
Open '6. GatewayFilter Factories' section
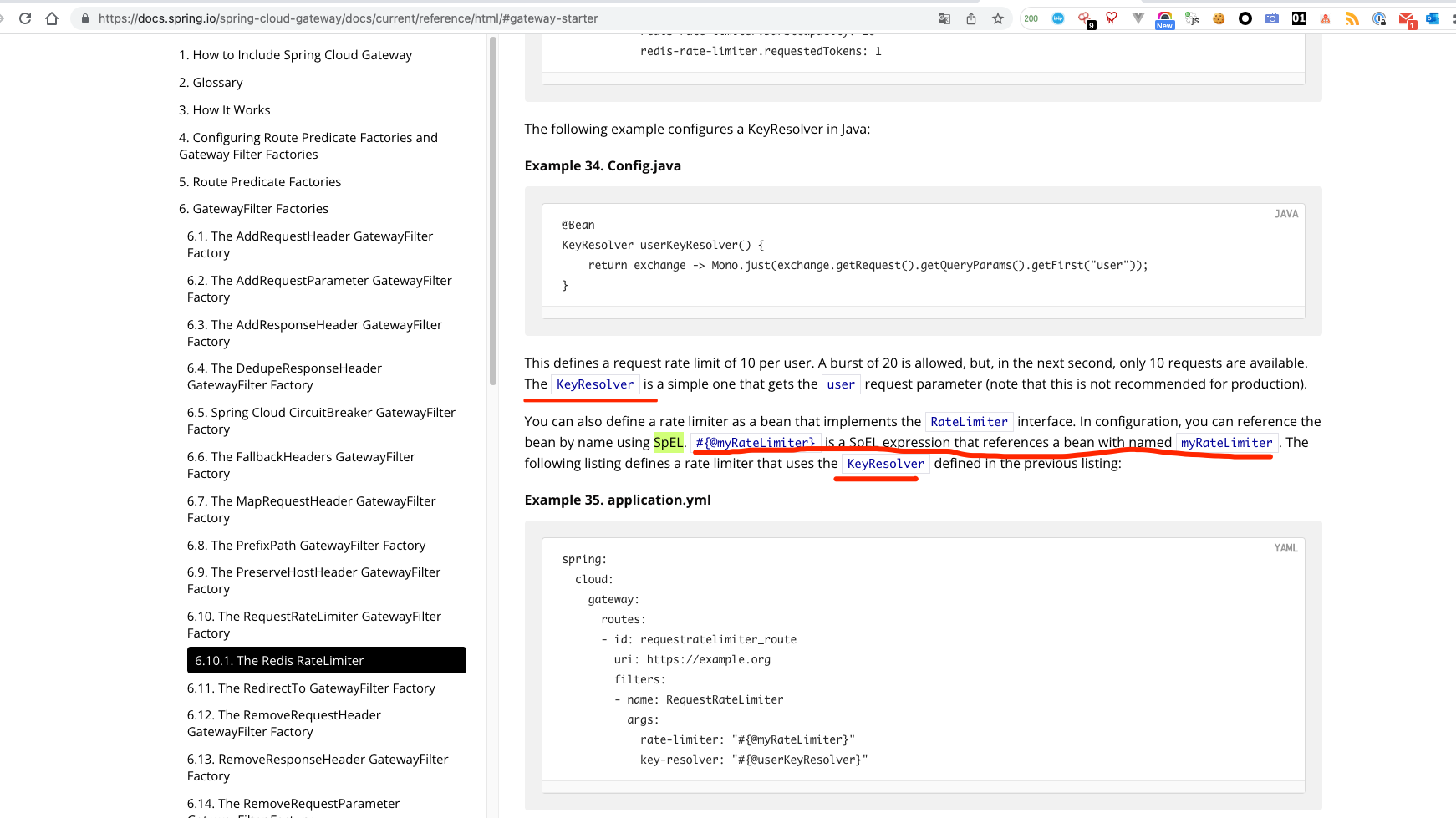[253, 209]
